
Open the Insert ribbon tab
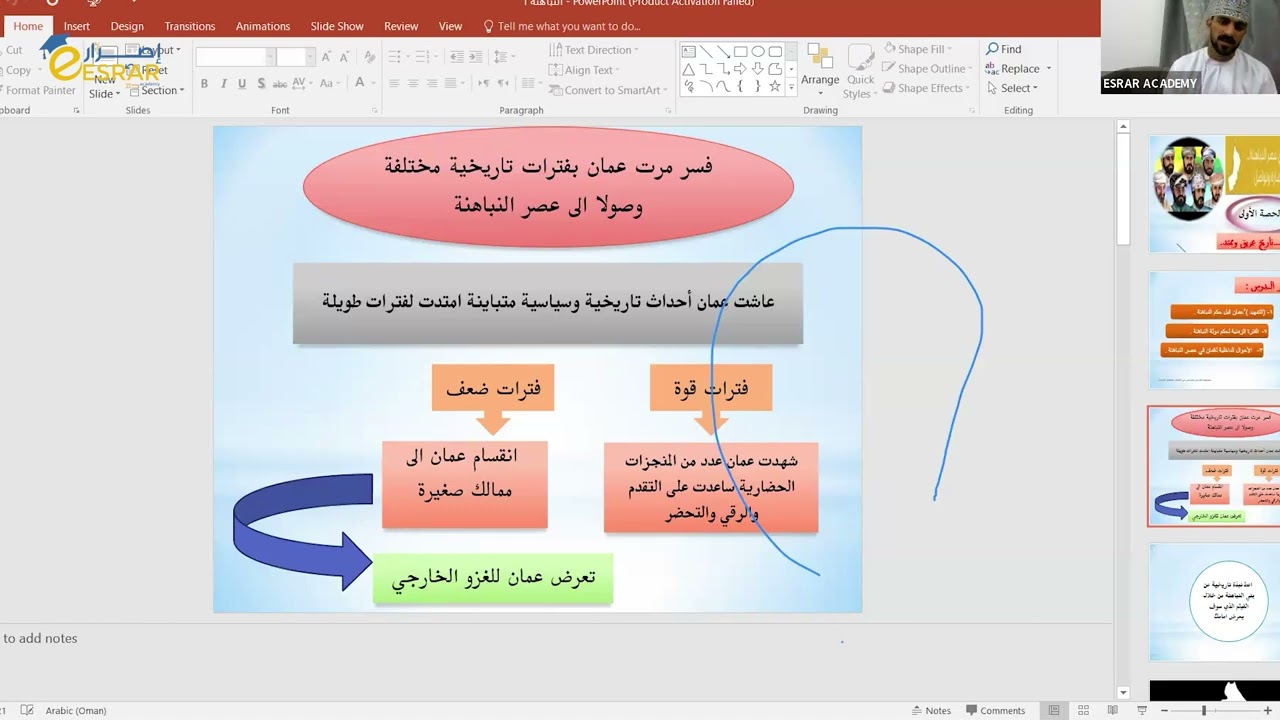point(77,26)
